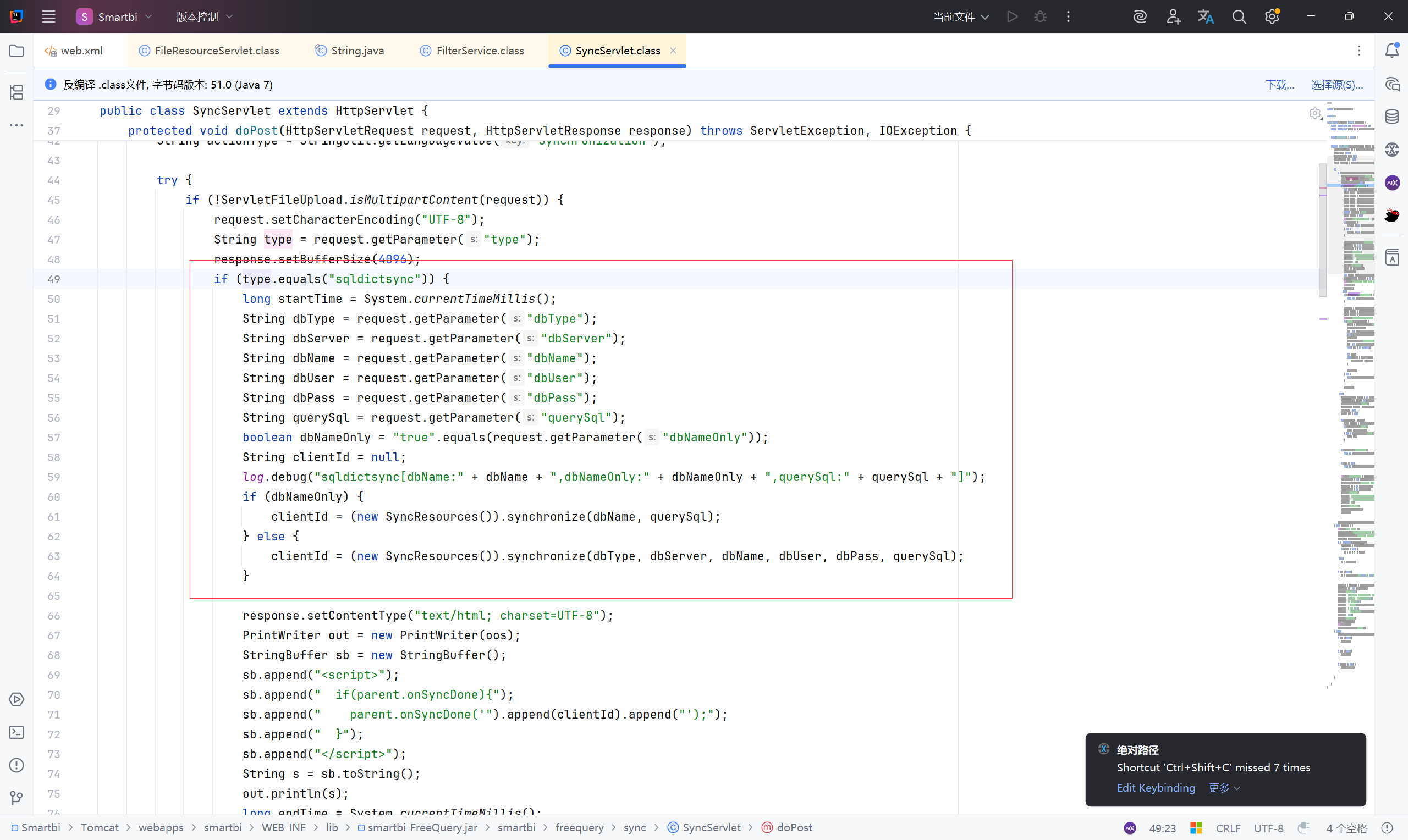
Task: Toggle the hamburger main menu
Action: [x=49, y=17]
